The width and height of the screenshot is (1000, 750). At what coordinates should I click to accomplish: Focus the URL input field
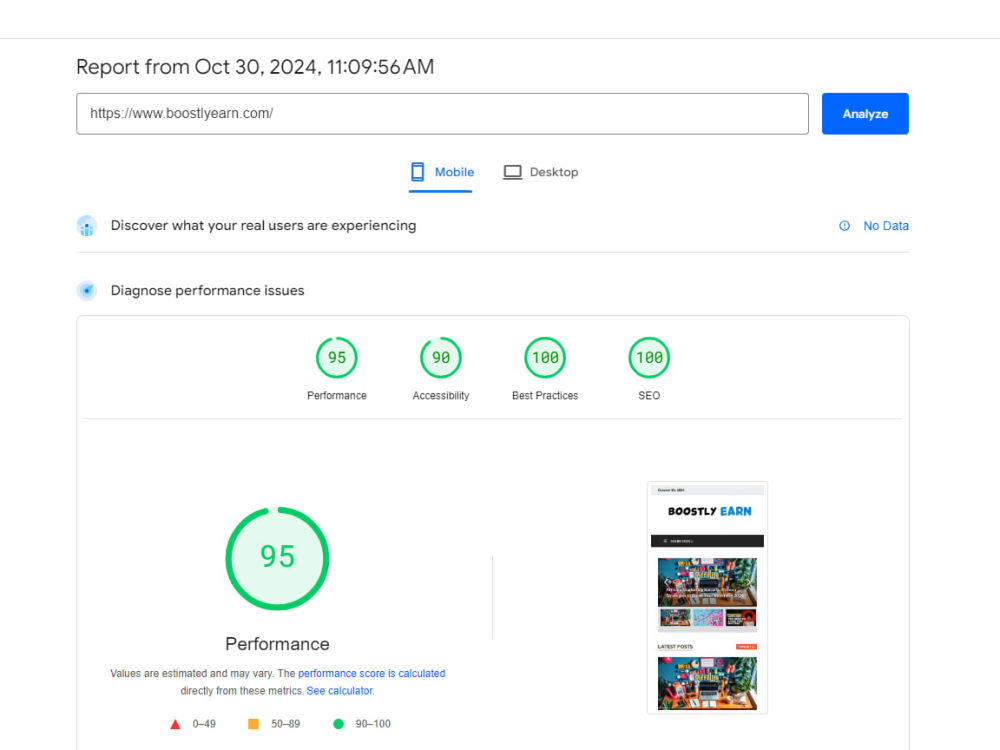442,114
